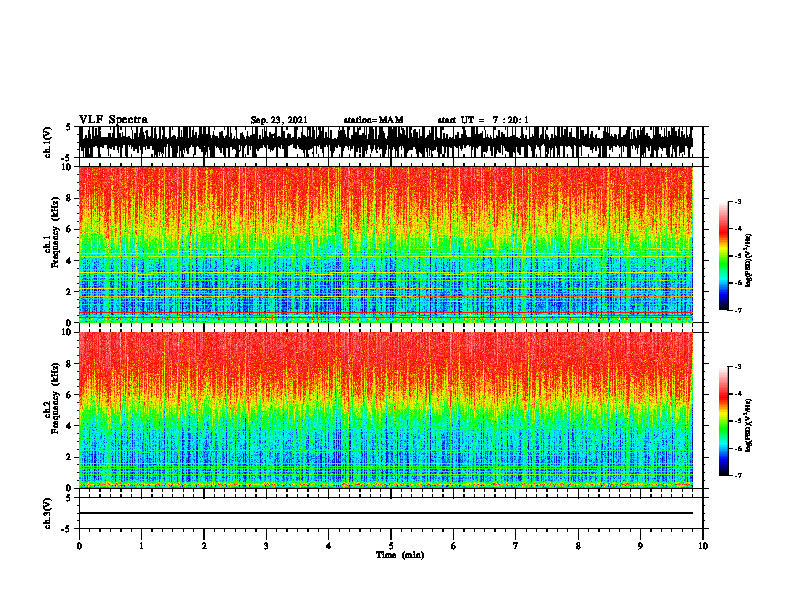Click the ch.2 spectrogram color scale bar
This screenshot has height=612, width=792.
click(x=723, y=421)
